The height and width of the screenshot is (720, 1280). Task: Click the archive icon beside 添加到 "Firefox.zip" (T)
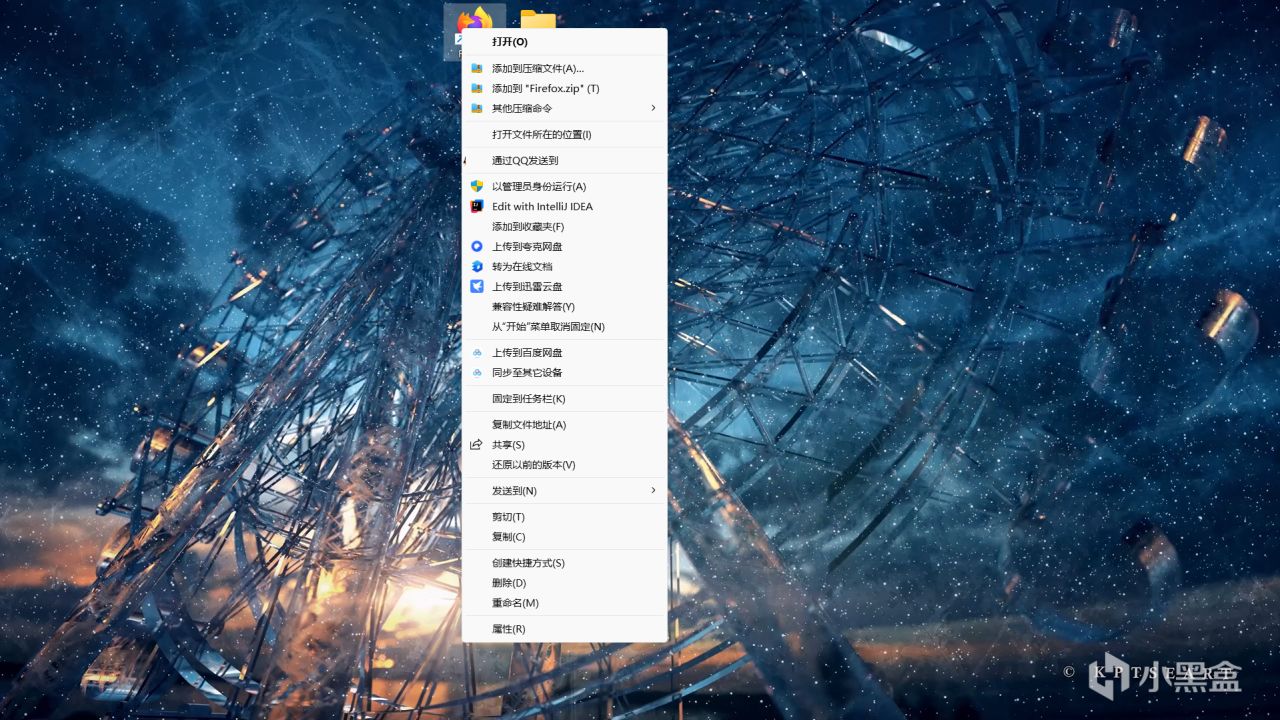pyautogui.click(x=477, y=89)
